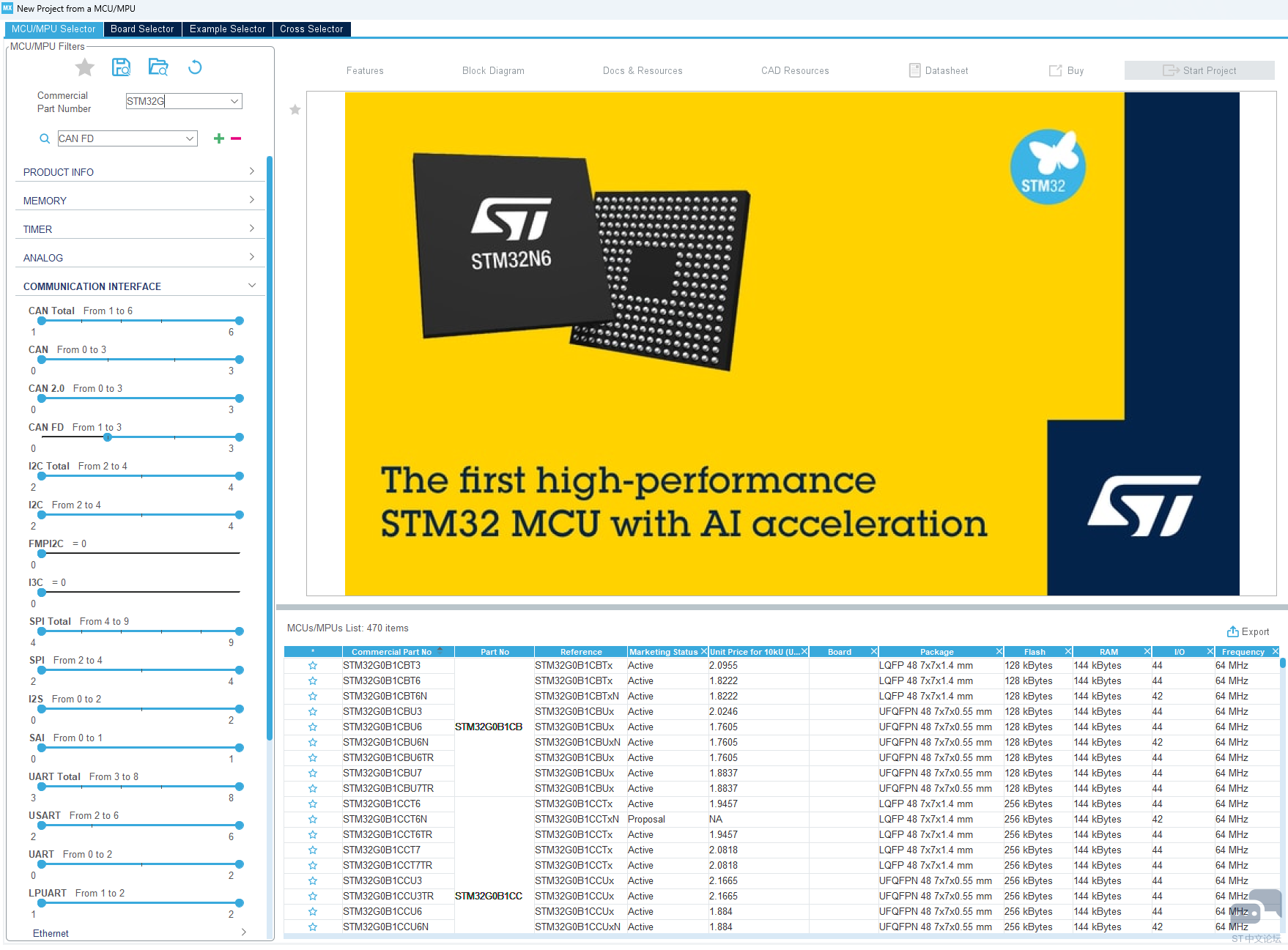Switch to the MCU/MPU Selector tab

tap(53, 29)
